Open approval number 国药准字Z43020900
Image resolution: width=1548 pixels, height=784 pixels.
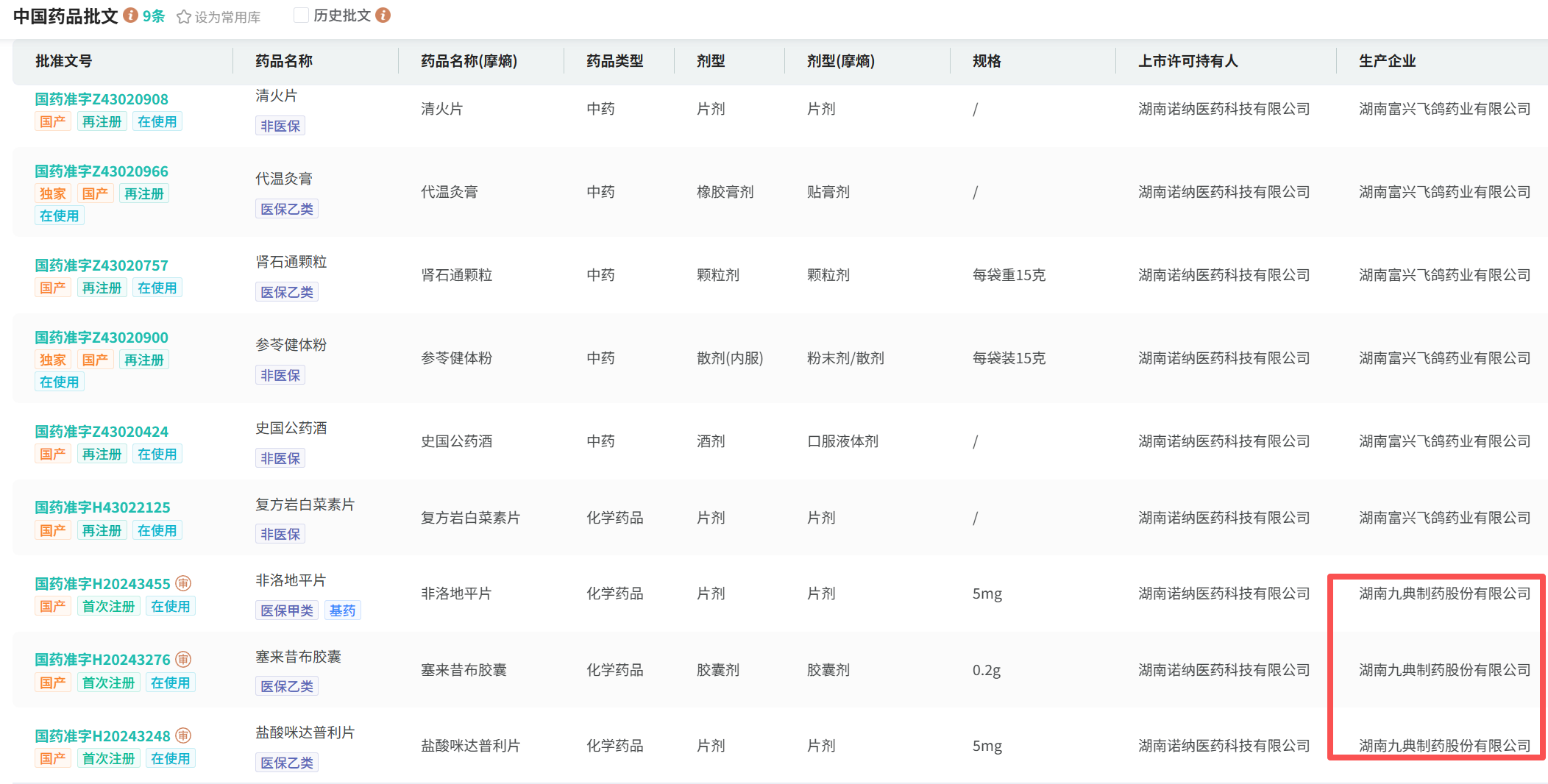pos(102,338)
